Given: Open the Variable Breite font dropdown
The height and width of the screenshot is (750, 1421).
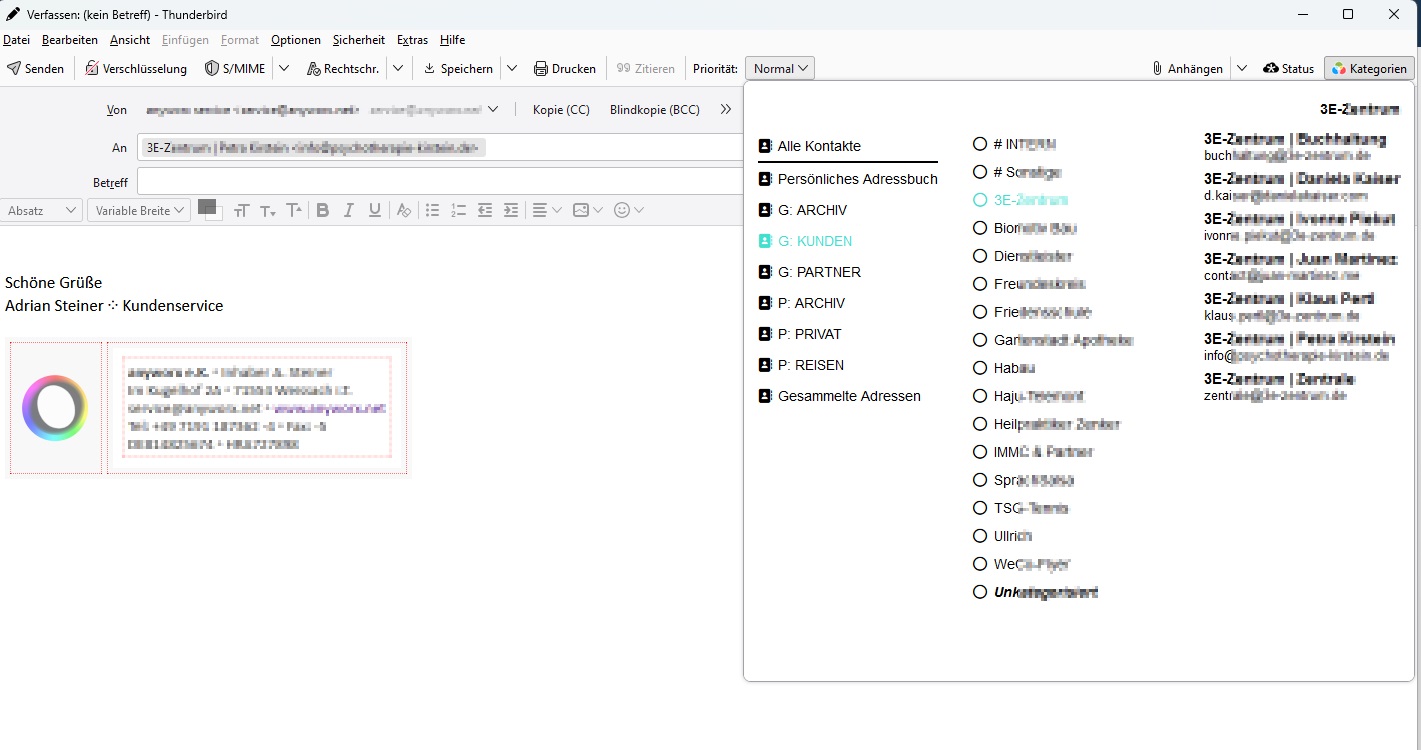Looking at the screenshot, I should click(x=138, y=210).
